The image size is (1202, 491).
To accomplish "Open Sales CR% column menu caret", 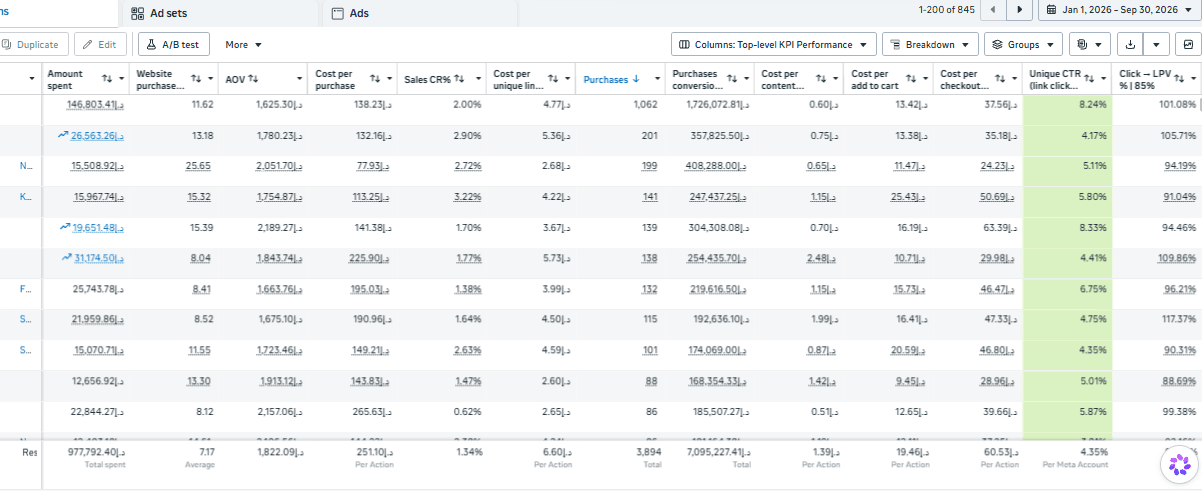I will pos(478,79).
